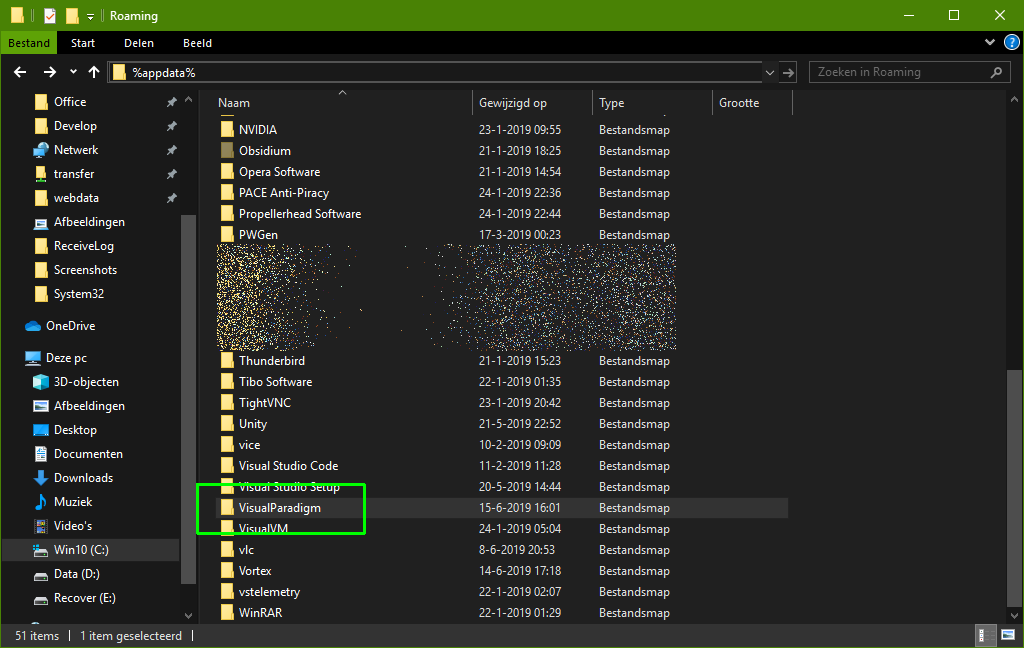This screenshot has height=648, width=1024.
Task: Click the search magnifier icon
Action: [997, 73]
